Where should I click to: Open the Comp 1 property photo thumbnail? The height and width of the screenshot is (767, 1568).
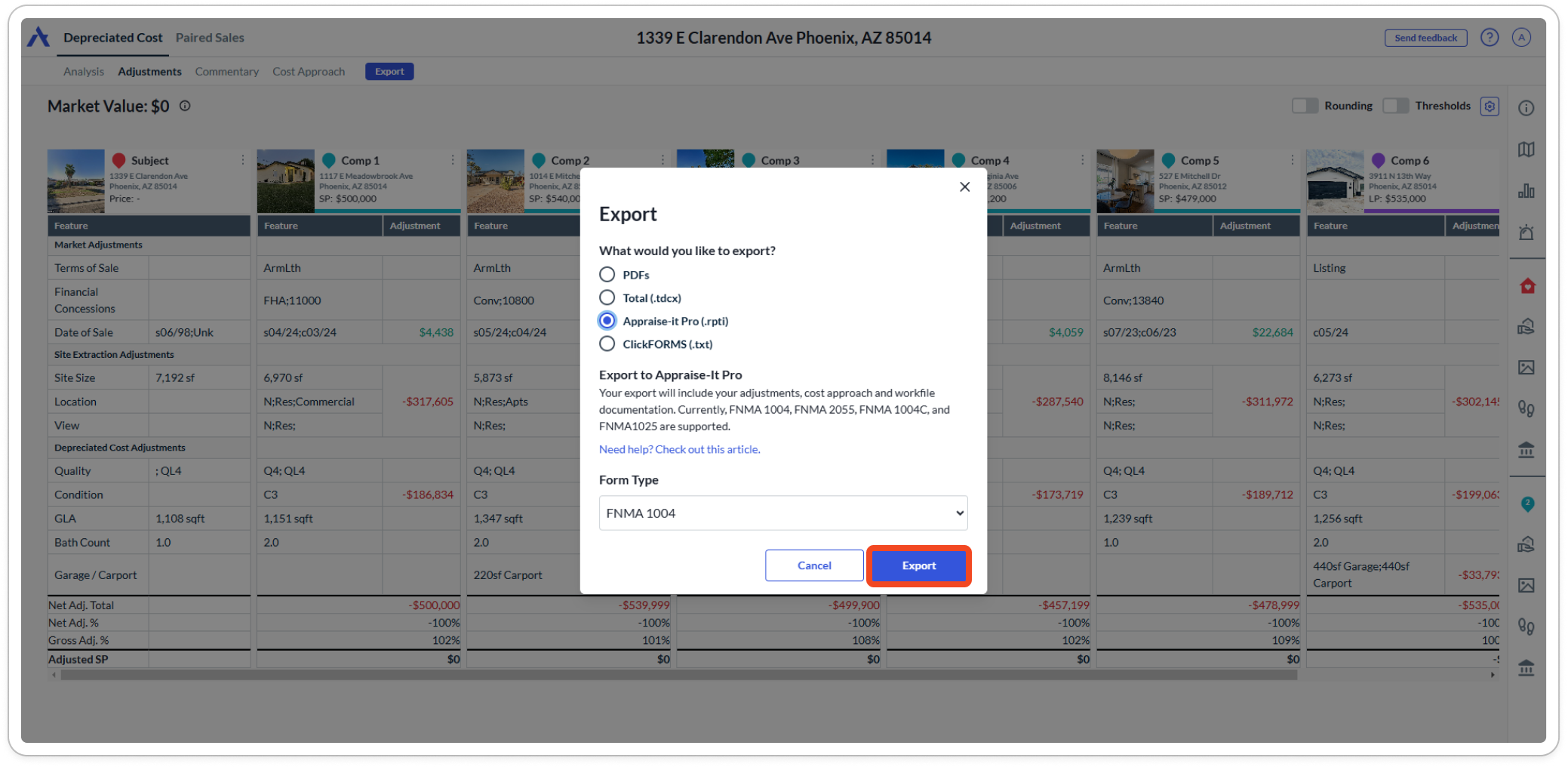click(x=286, y=181)
